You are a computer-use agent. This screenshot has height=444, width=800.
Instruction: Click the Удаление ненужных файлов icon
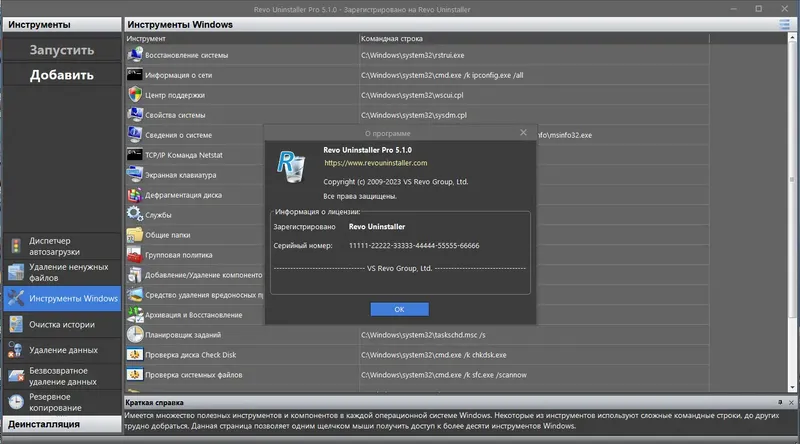coord(16,272)
